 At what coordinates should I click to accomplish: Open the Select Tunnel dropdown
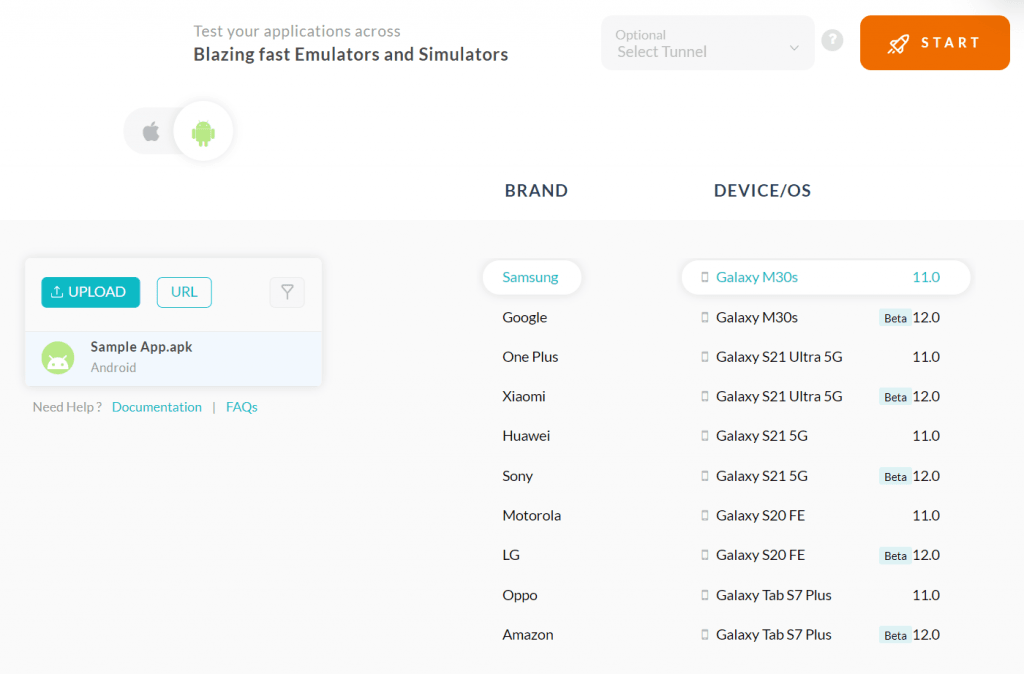pyautogui.click(x=707, y=43)
